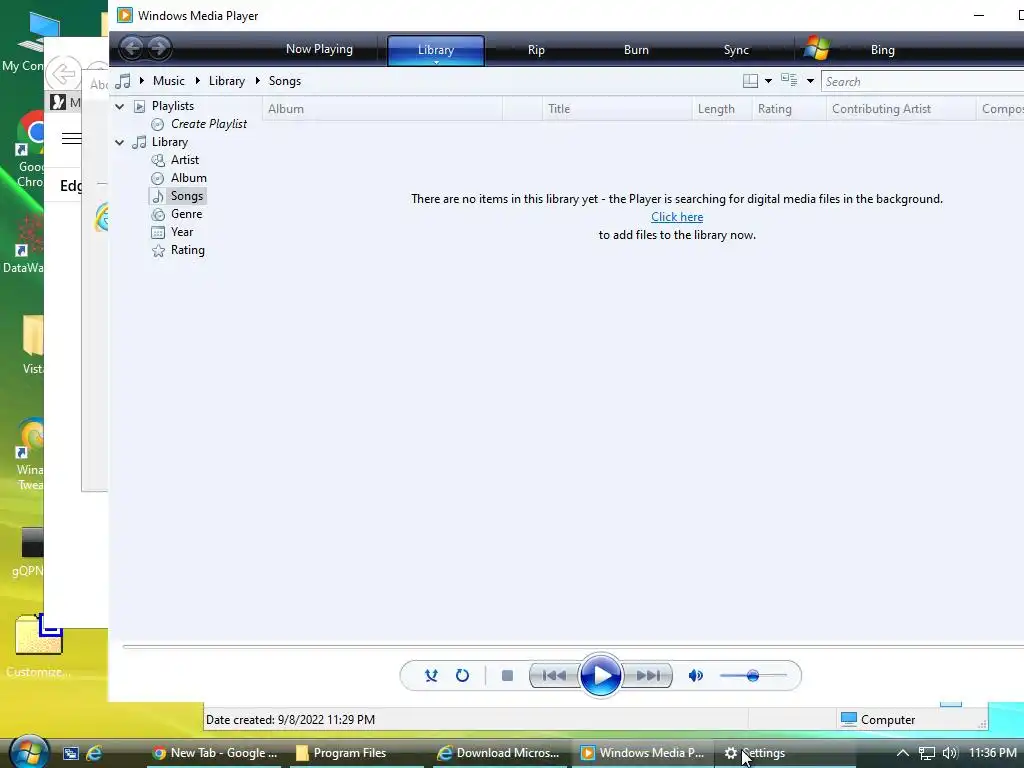The width and height of the screenshot is (1024, 768).
Task: Select Music in the breadcrumb path
Action: tap(168, 81)
